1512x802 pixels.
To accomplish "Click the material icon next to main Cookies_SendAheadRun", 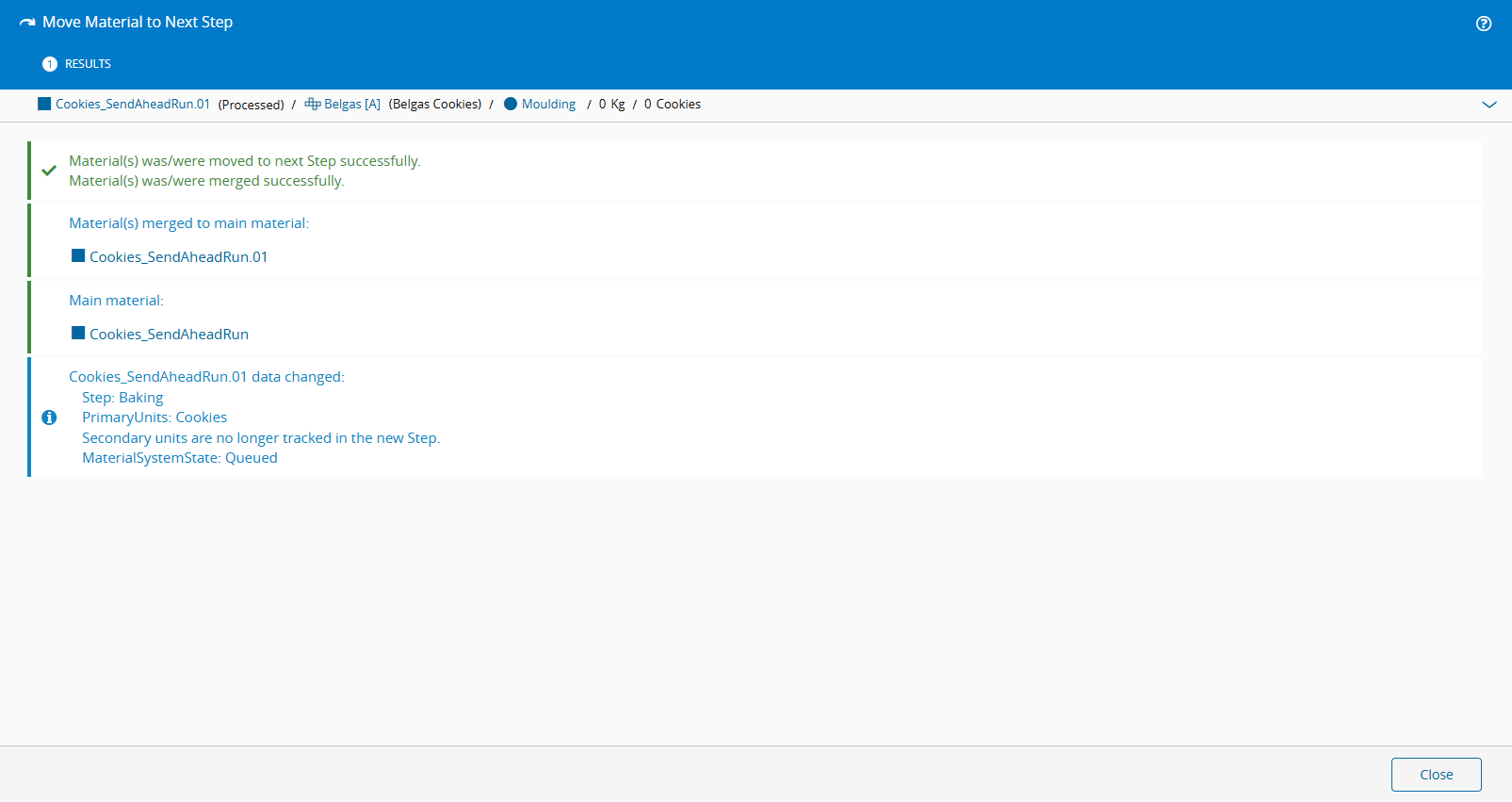I will click(78, 333).
